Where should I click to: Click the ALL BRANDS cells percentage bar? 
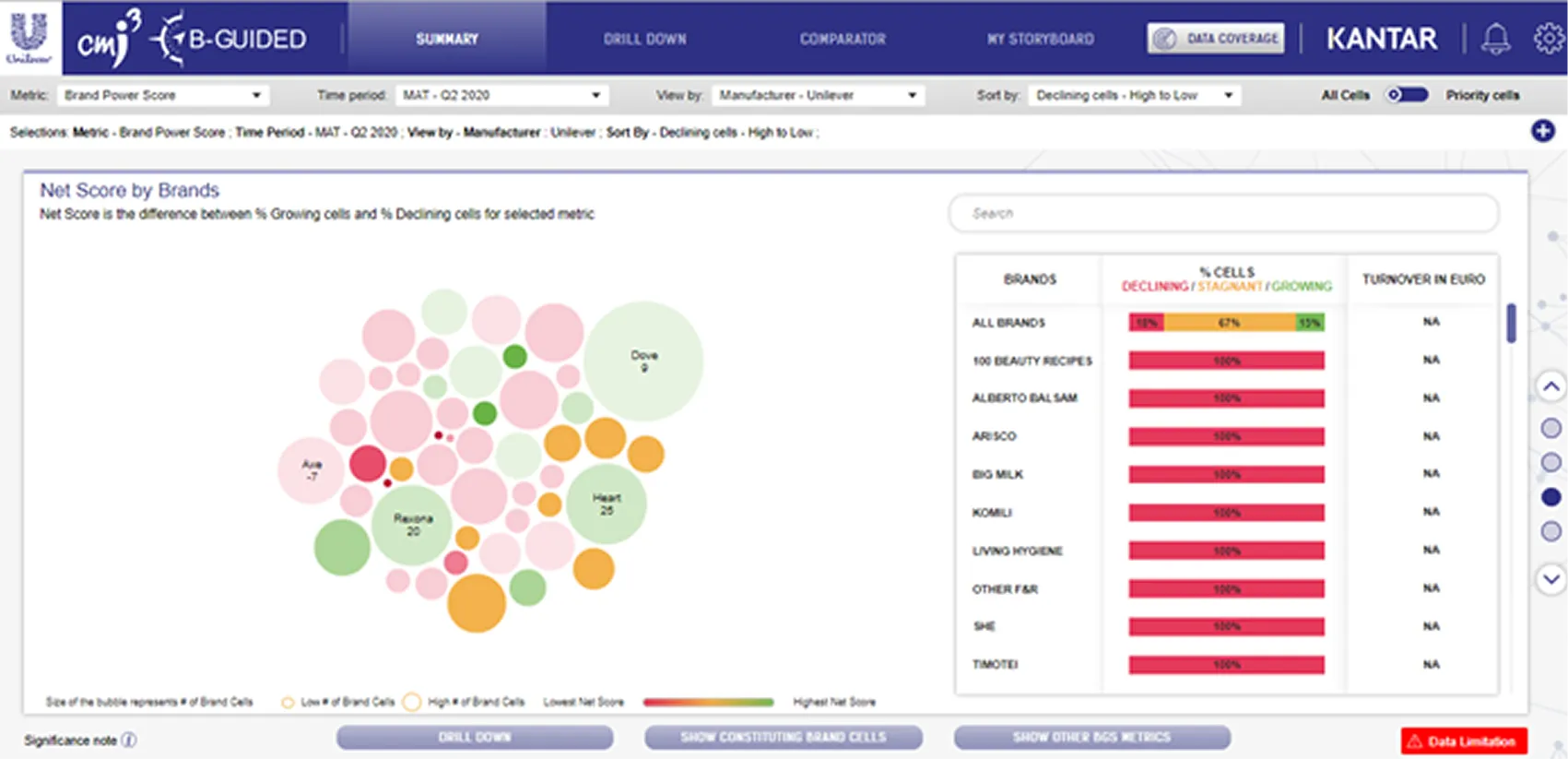coord(1226,322)
